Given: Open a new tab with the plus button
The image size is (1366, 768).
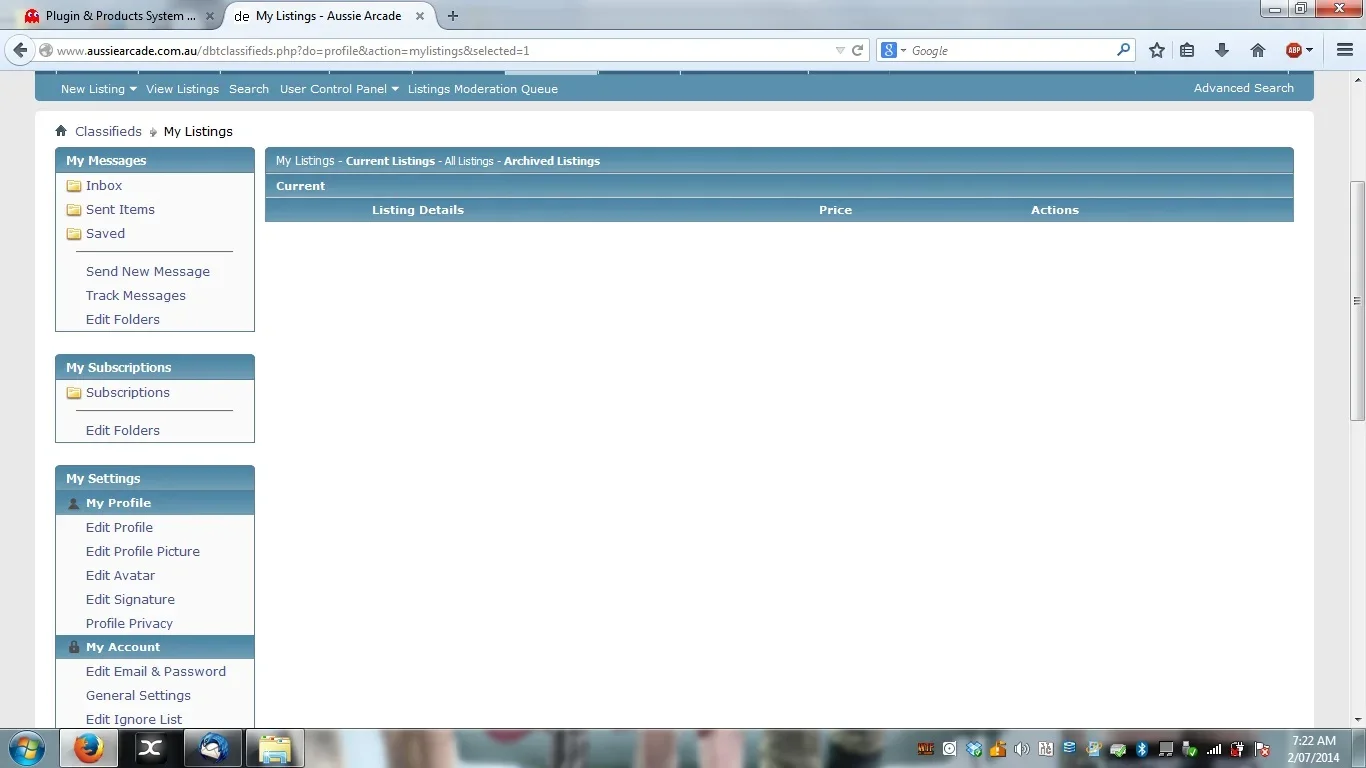Looking at the screenshot, I should [x=453, y=16].
